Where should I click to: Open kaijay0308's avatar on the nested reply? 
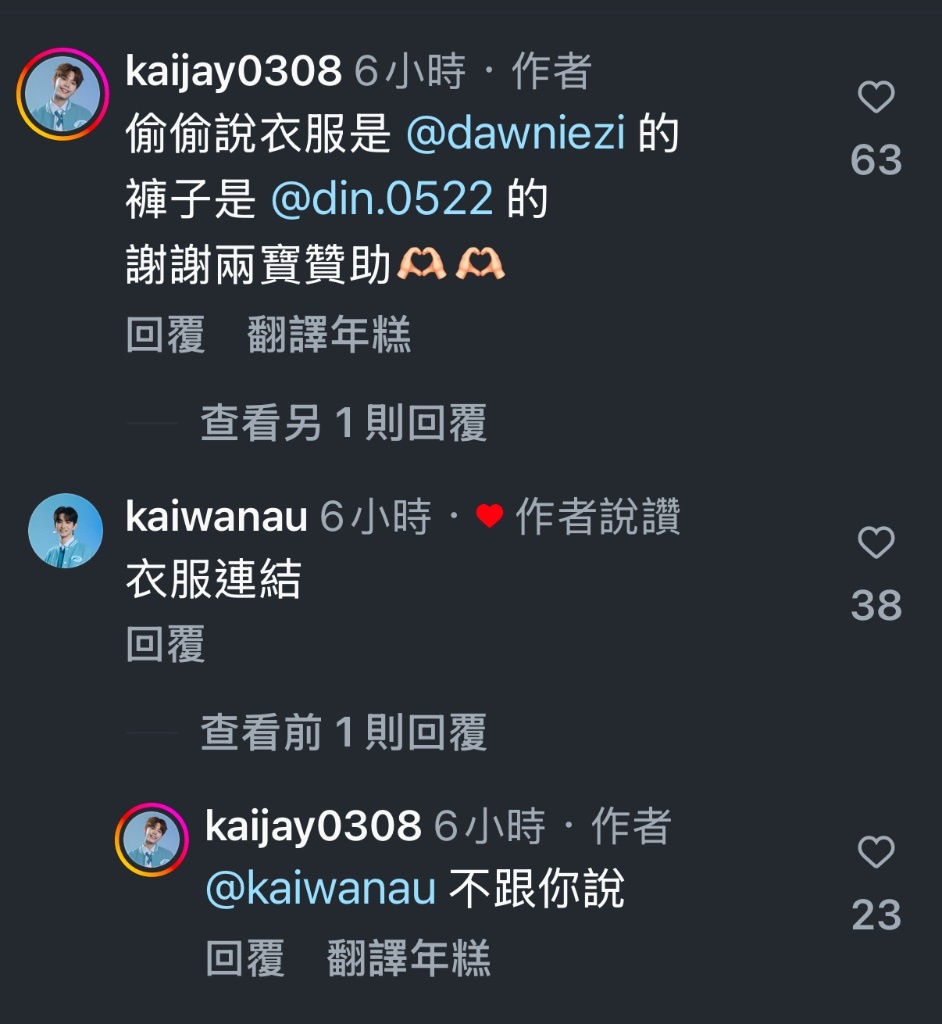pyautogui.click(x=152, y=839)
